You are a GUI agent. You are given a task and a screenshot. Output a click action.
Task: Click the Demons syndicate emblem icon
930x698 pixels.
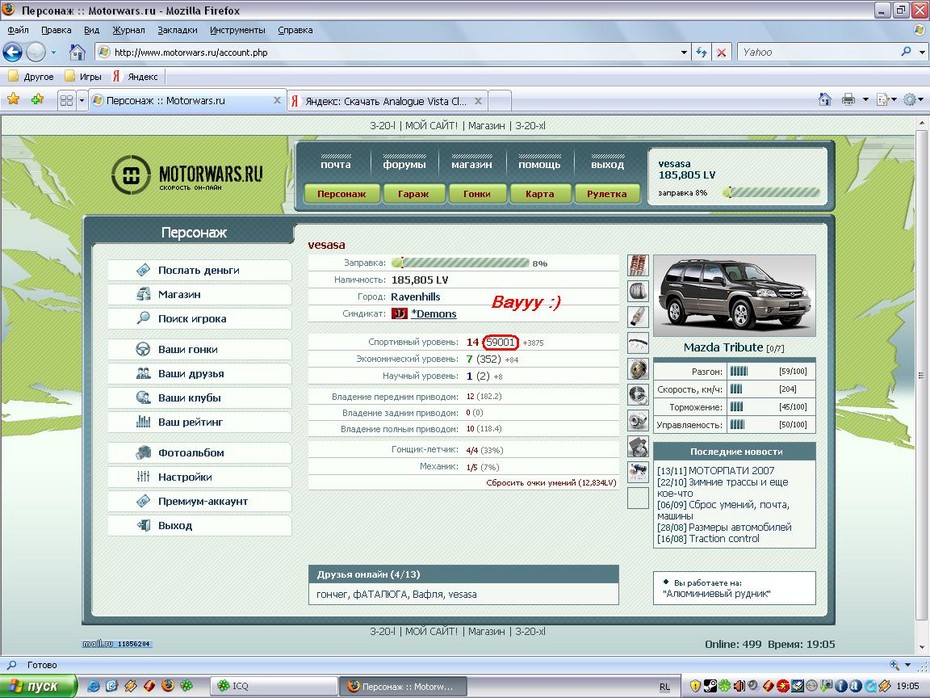399,313
